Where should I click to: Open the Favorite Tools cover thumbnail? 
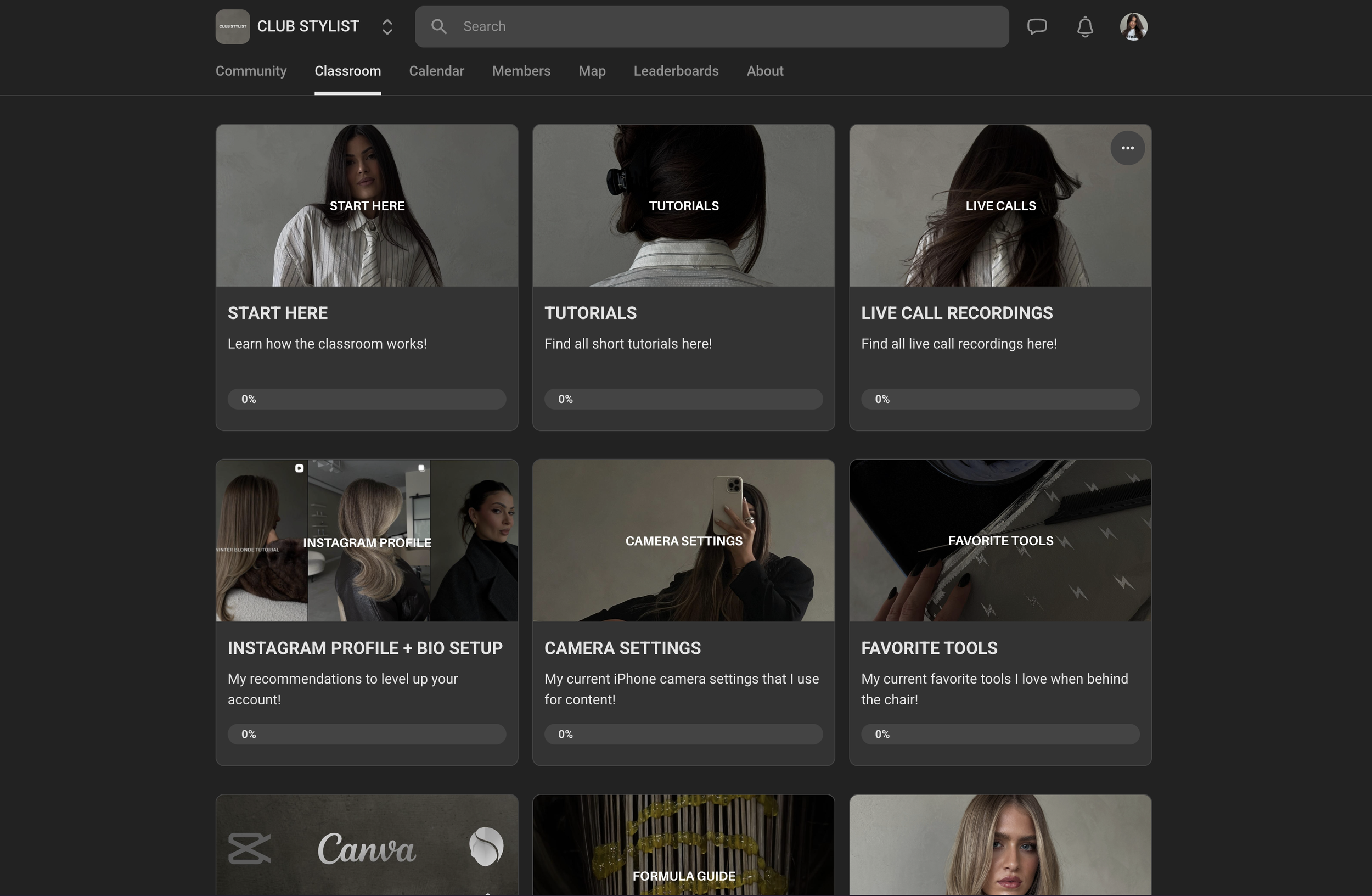pos(999,540)
